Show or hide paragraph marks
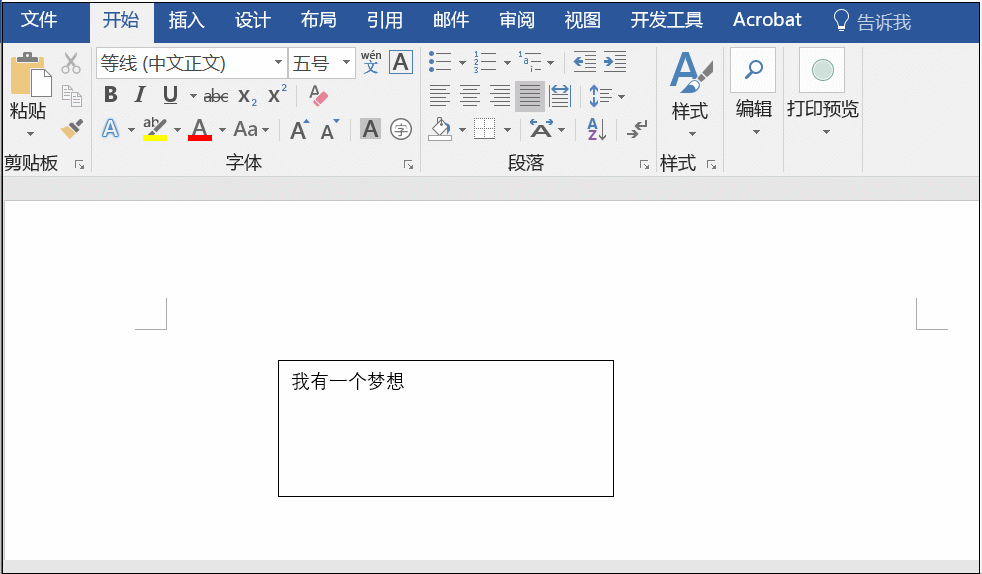This screenshot has width=982, height=574. click(637, 129)
